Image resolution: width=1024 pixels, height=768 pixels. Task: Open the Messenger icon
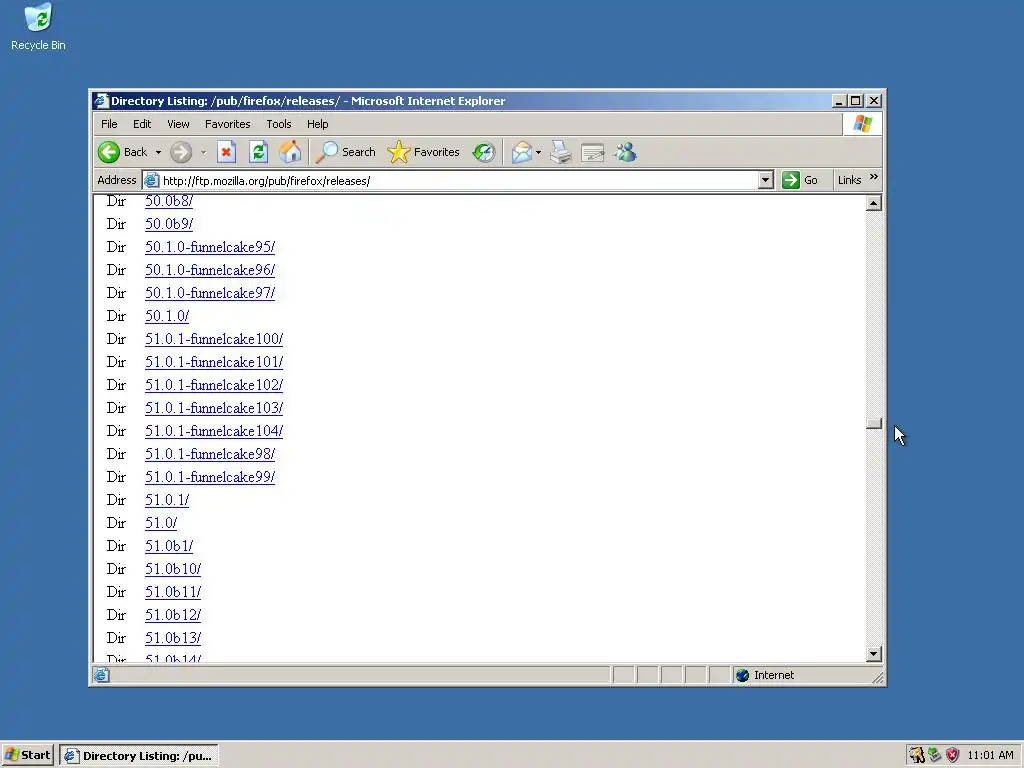(626, 152)
